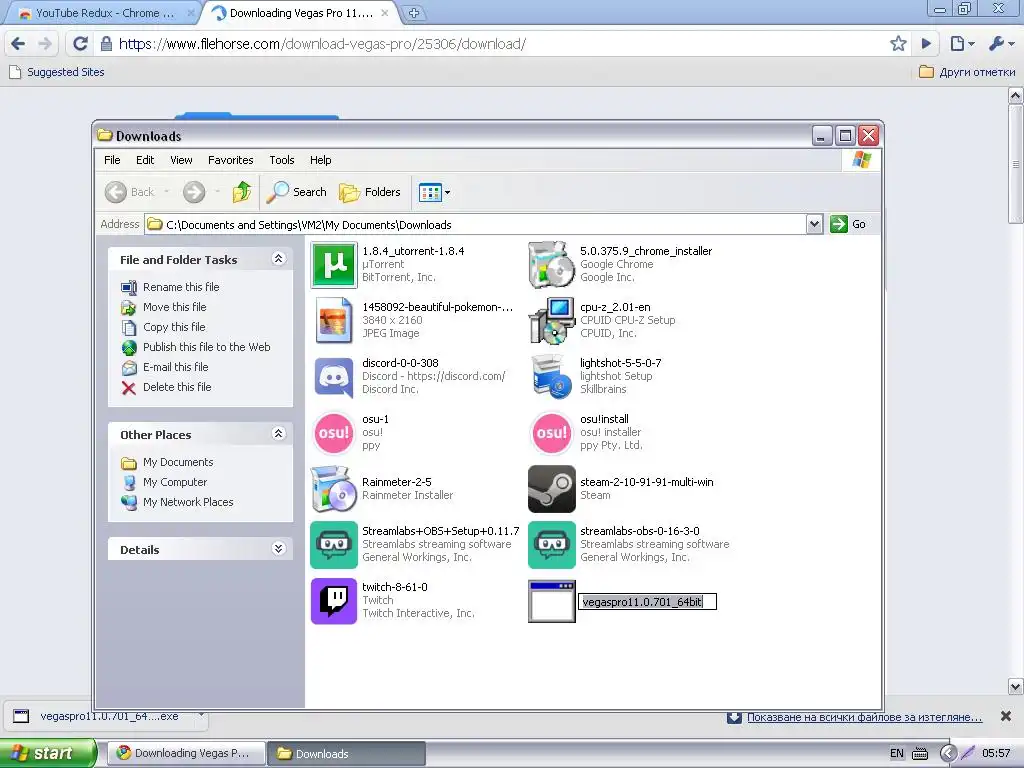Open the Help menu
The image size is (1024, 768).
(x=320, y=160)
